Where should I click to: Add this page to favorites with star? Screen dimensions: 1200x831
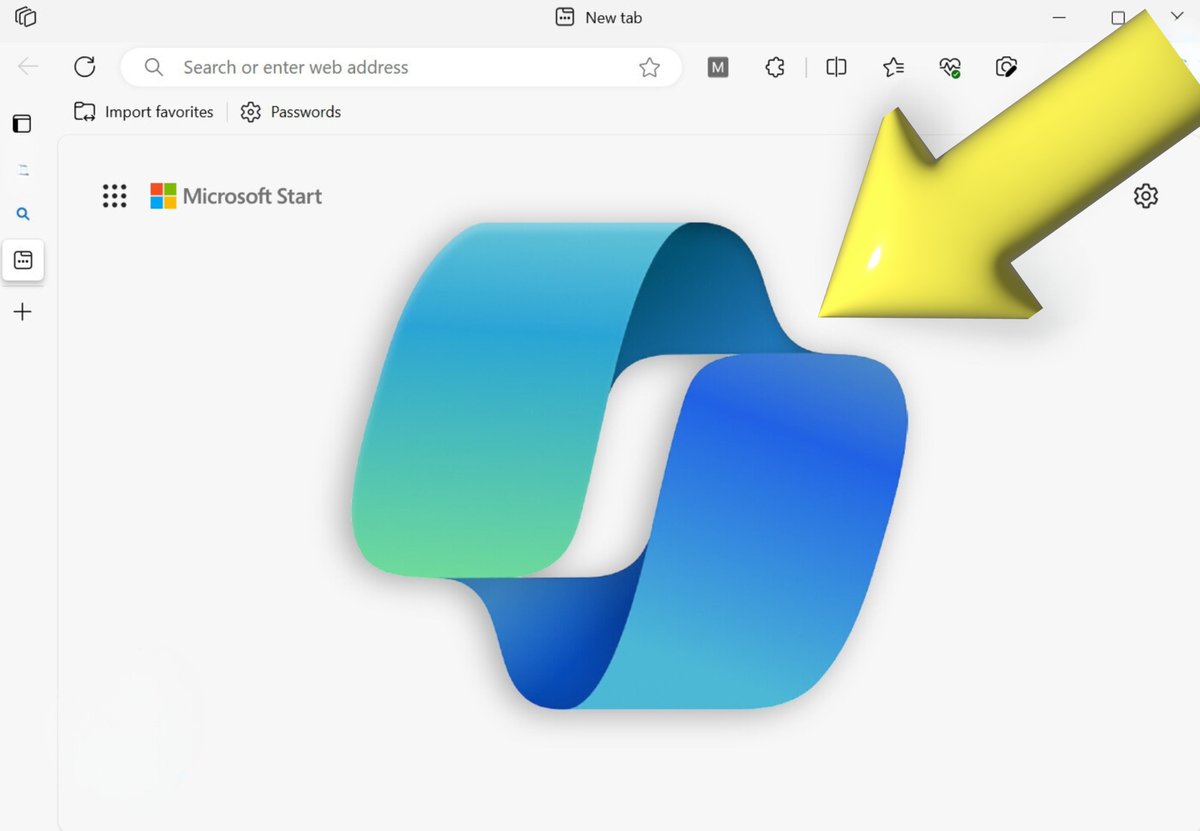(x=650, y=67)
